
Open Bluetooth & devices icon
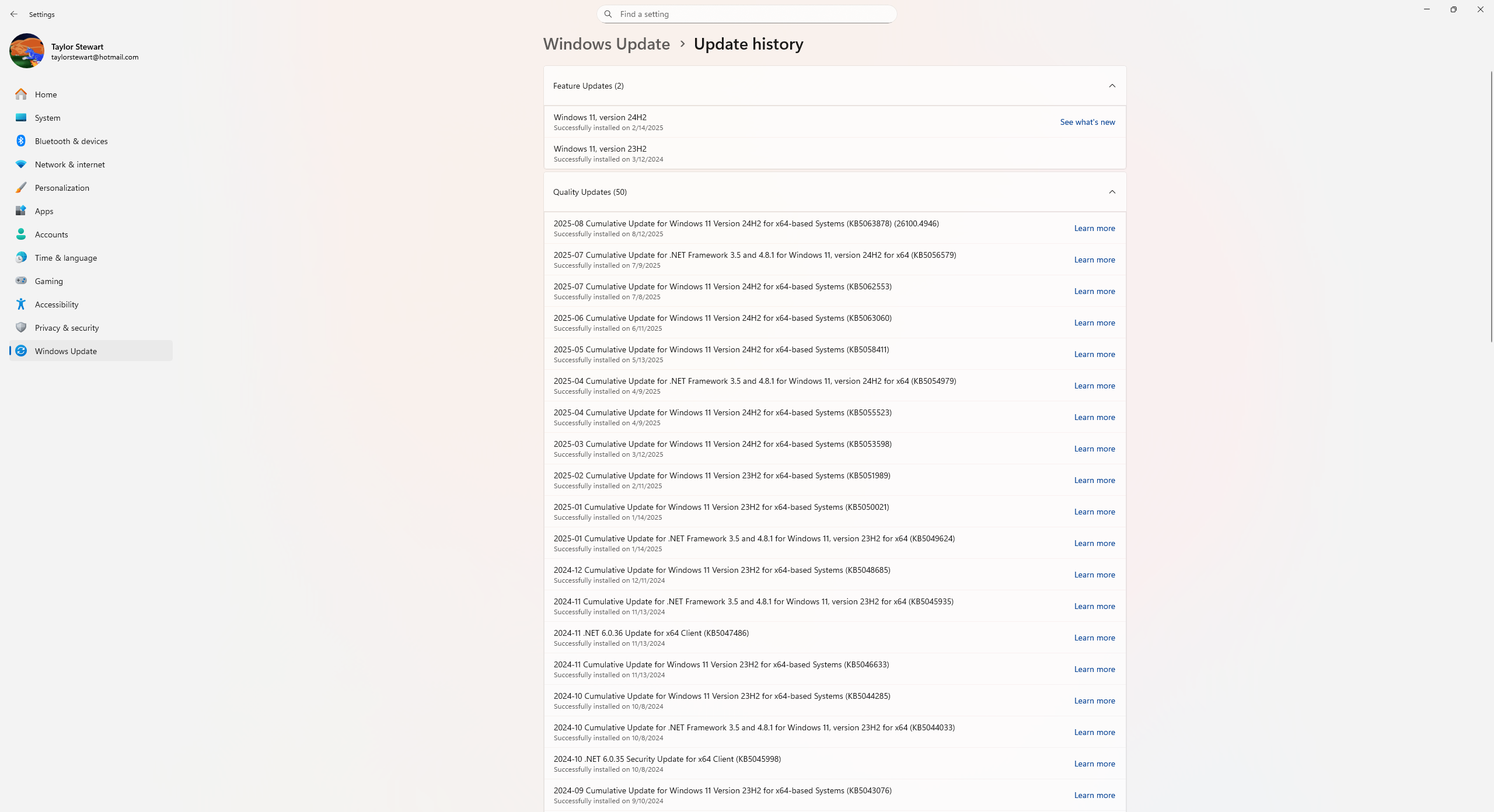point(21,141)
